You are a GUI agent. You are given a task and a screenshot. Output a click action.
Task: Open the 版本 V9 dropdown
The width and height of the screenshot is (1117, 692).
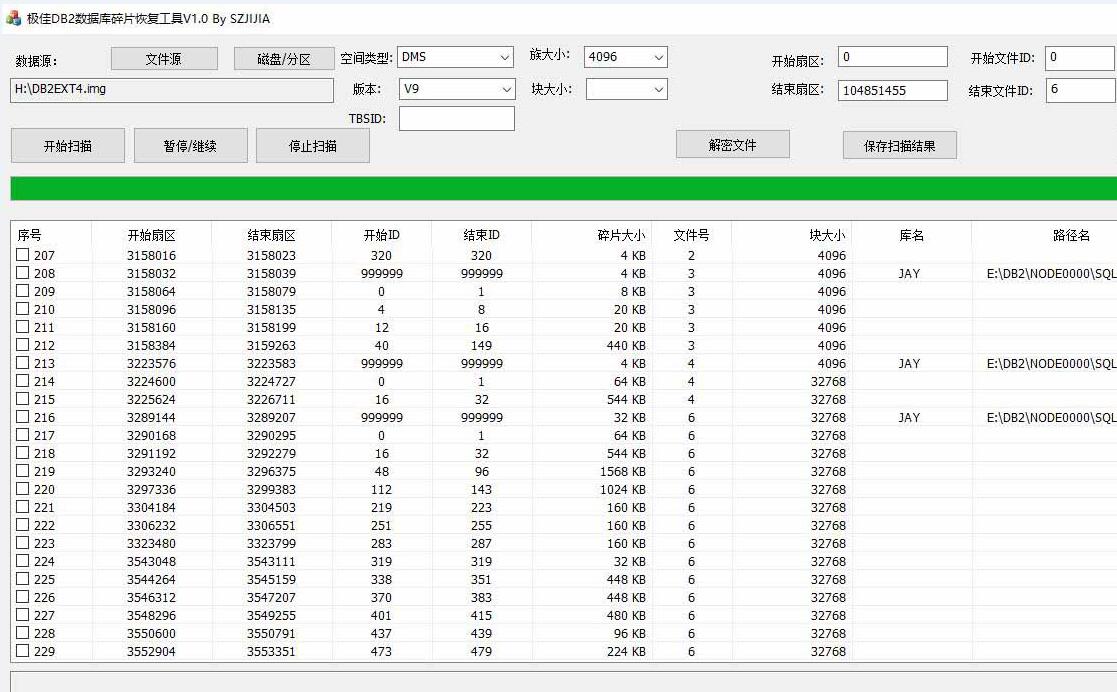(x=456, y=90)
